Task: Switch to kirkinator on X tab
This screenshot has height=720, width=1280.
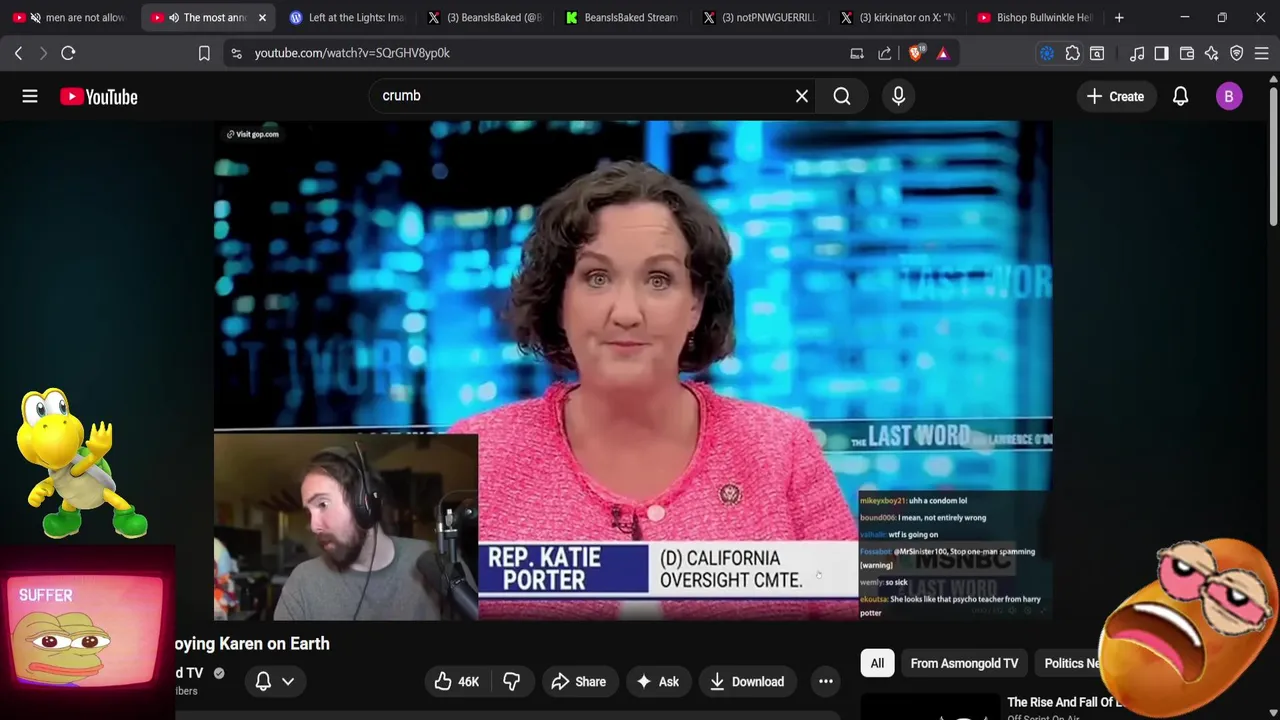Action: coord(898,18)
